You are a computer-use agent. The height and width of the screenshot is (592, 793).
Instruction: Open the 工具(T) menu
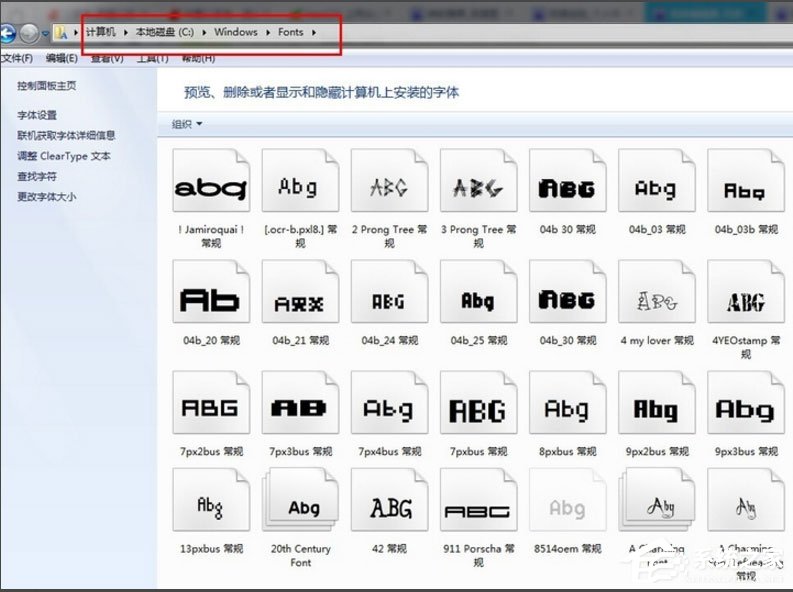pos(152,58)
